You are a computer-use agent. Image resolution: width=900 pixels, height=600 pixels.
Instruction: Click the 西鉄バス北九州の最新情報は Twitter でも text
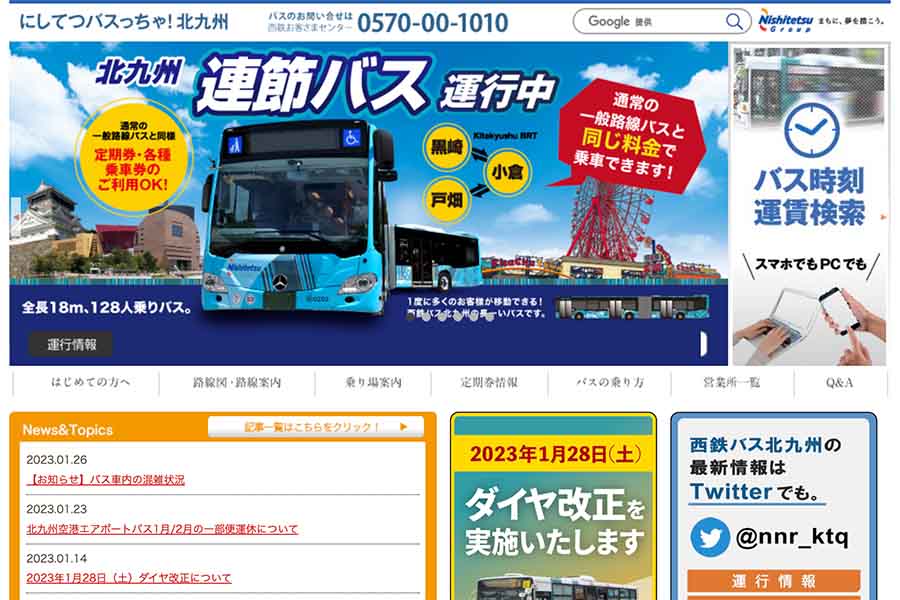765,469
